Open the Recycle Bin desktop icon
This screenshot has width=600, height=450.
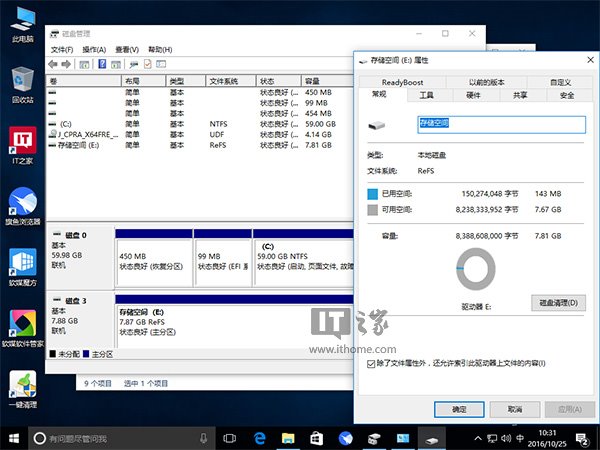[x=22, y=83]
